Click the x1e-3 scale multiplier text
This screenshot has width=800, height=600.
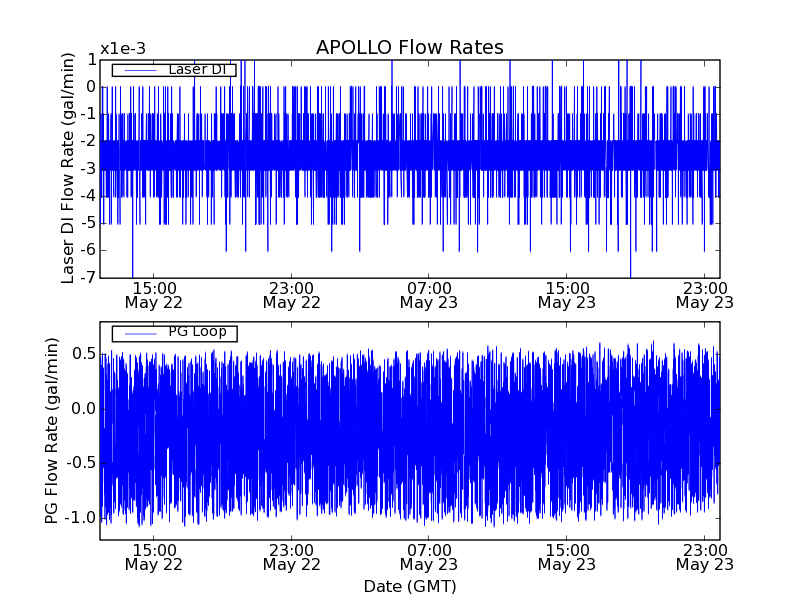pyautogui.click(x=122, y=49)
